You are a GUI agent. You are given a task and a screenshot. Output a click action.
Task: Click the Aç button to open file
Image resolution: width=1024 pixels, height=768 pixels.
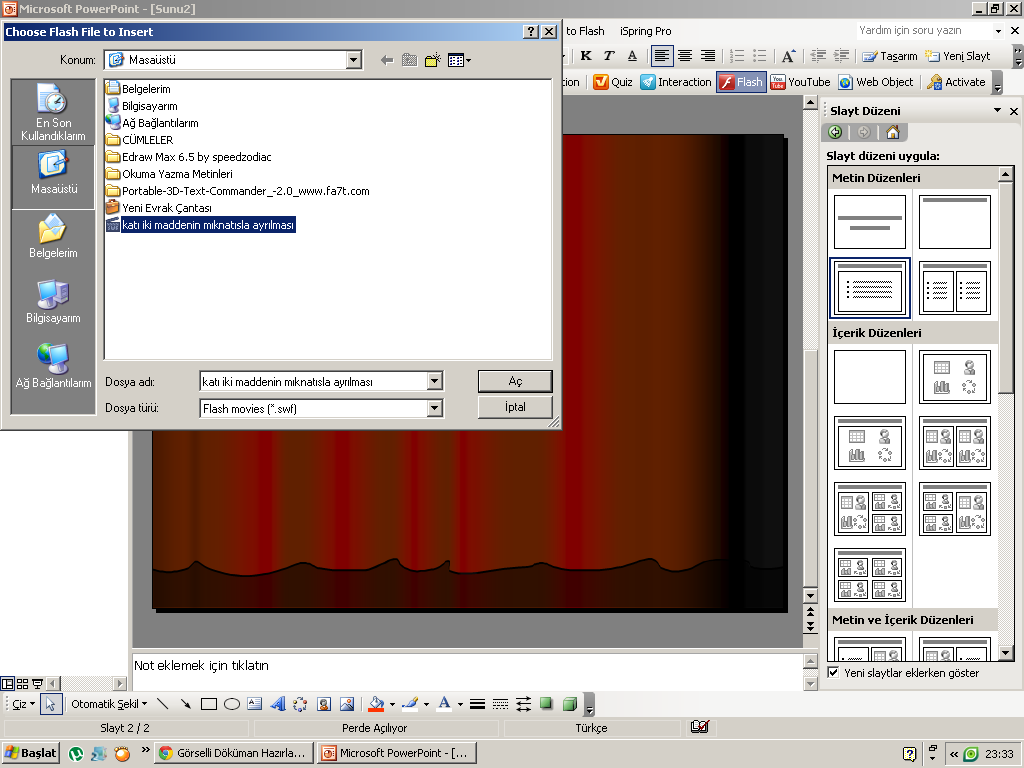pyautogui.click(x=515, y=381)
